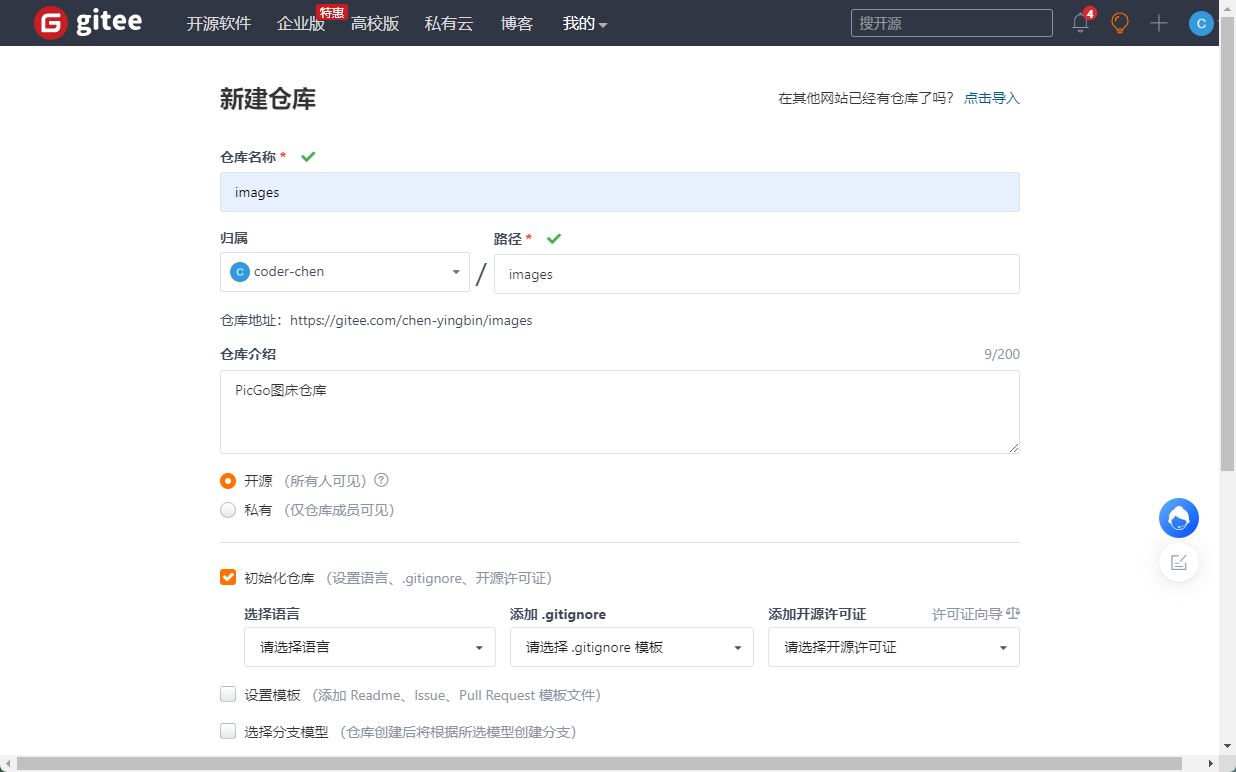Click the scroll down arrow
The width and height of the screenshot is (1236, 772).
tap(1228, 746)
